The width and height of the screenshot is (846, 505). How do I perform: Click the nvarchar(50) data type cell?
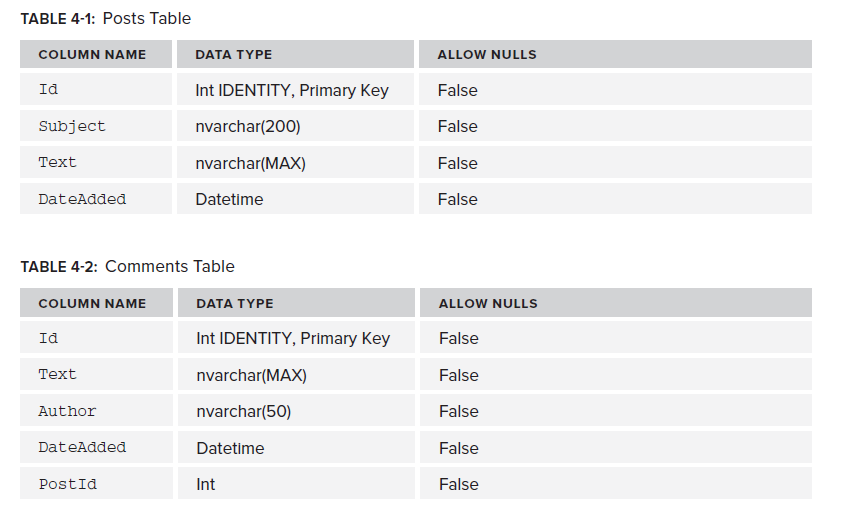[x=244, y=411]
